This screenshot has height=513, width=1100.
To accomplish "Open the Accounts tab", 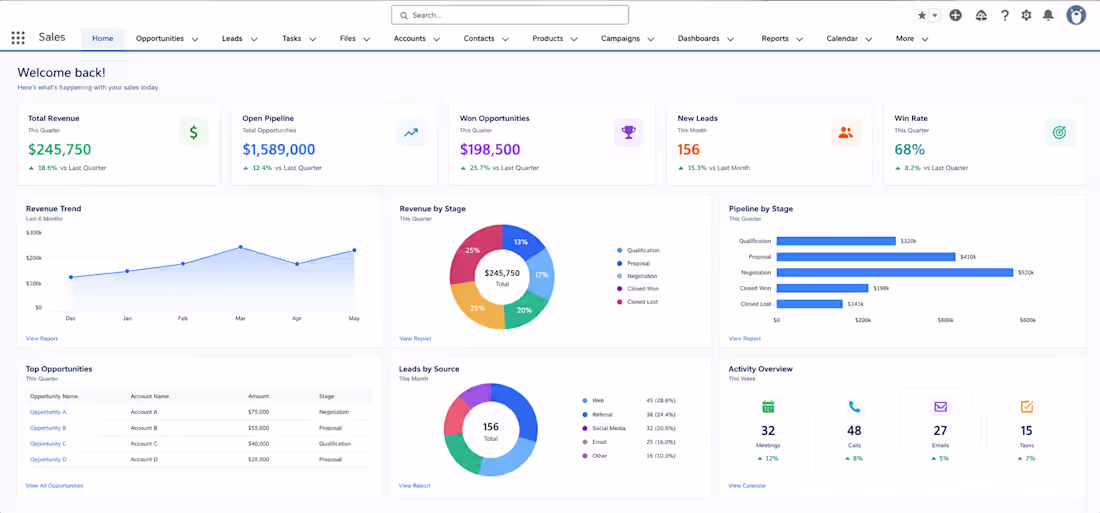I will click(410, 39).
